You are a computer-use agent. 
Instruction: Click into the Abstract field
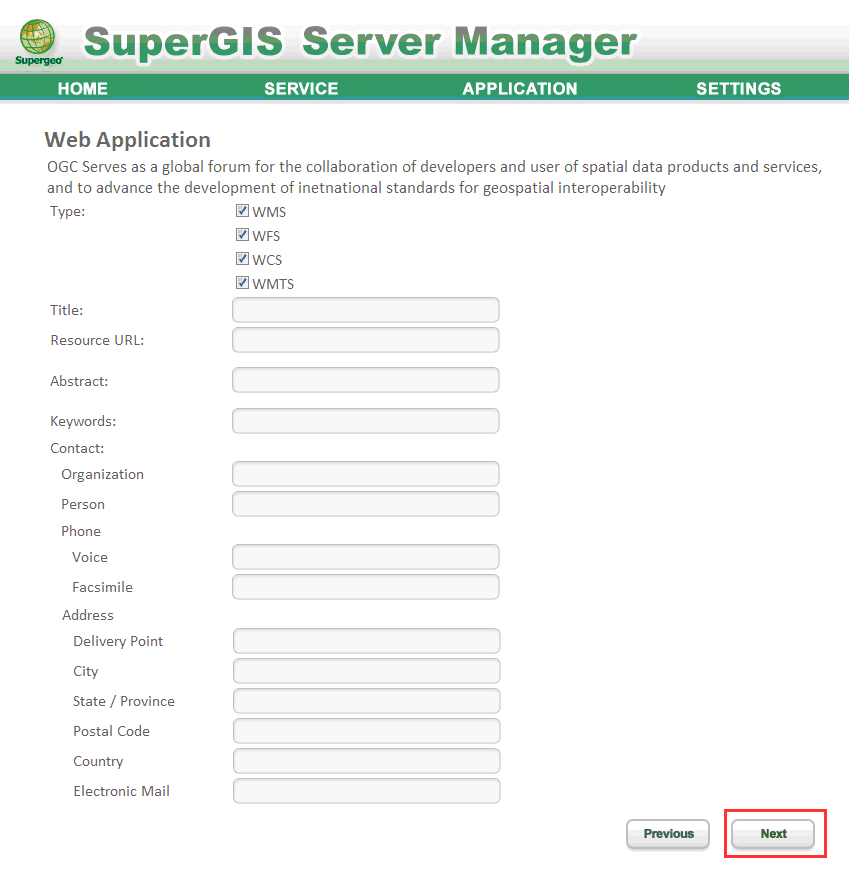[x=366, y=380]
